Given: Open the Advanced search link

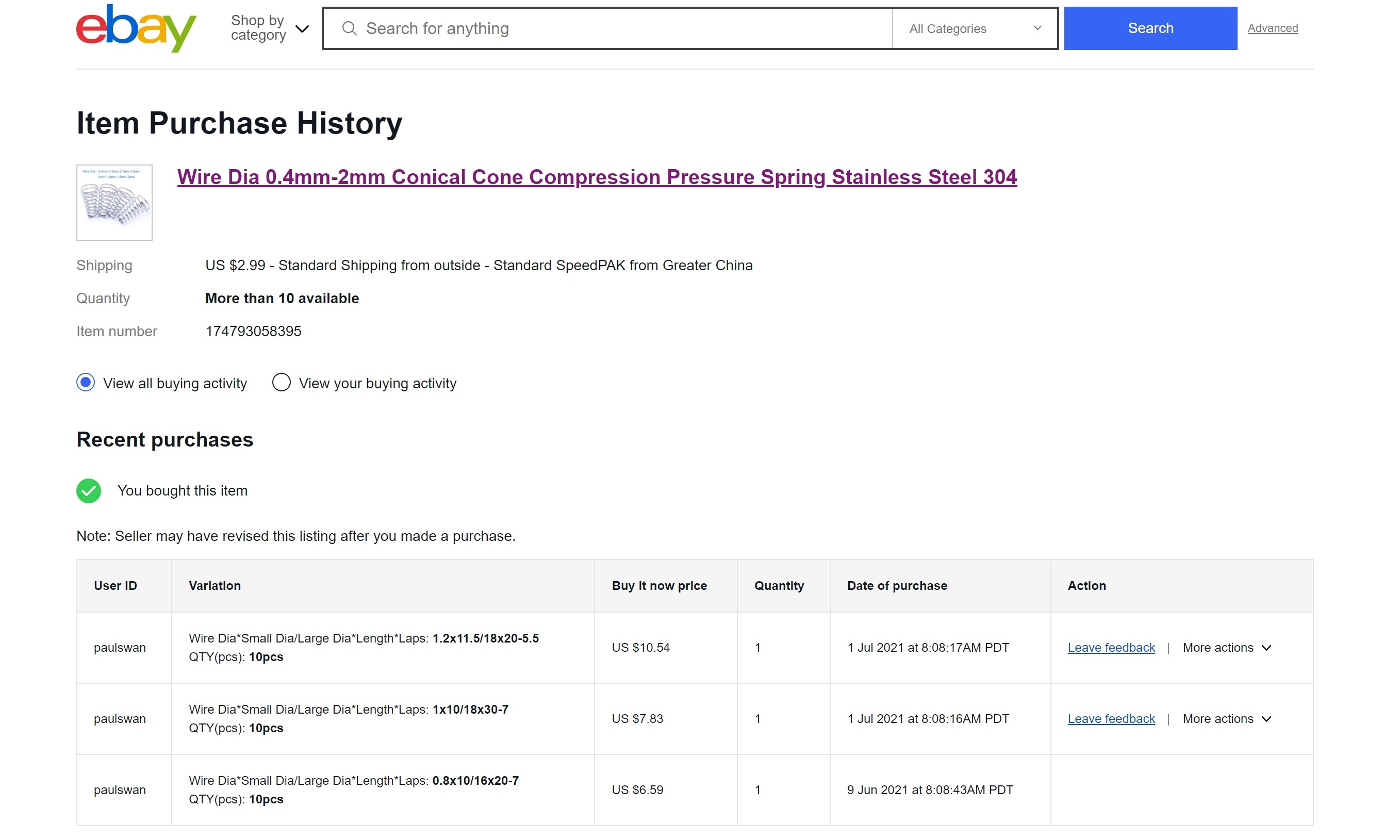Looking at the screenshot, I should pos(1272,28).
